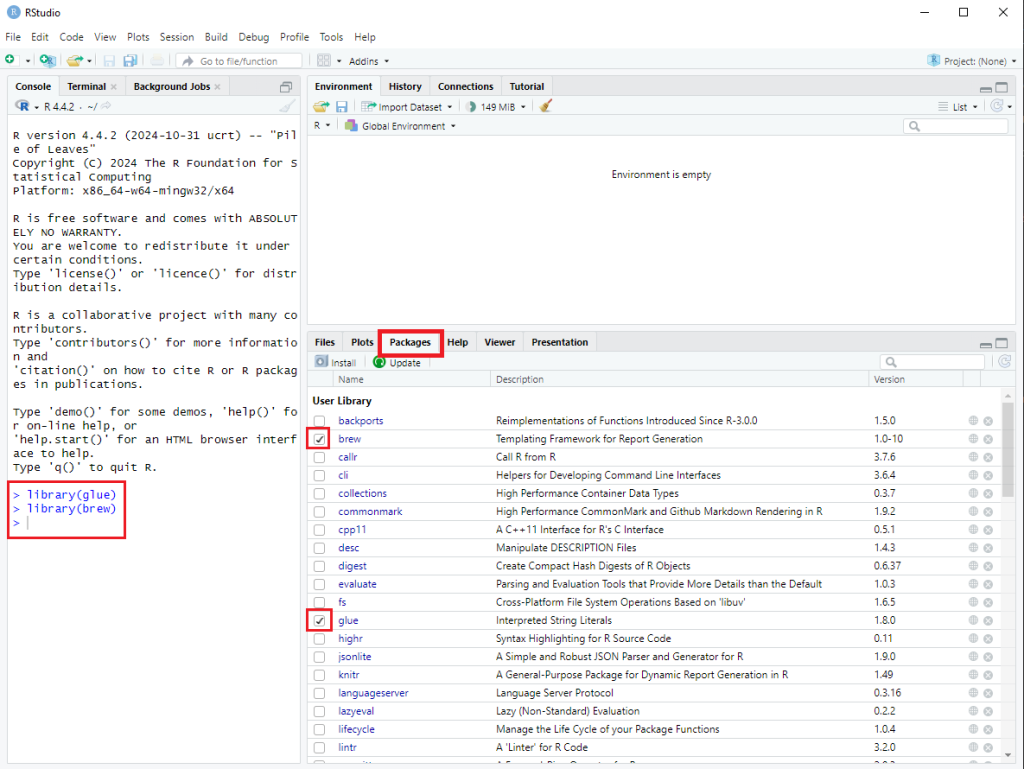Switch to the History tab
The width and height of the screenshot is (1024, 769).
point(405,86)
